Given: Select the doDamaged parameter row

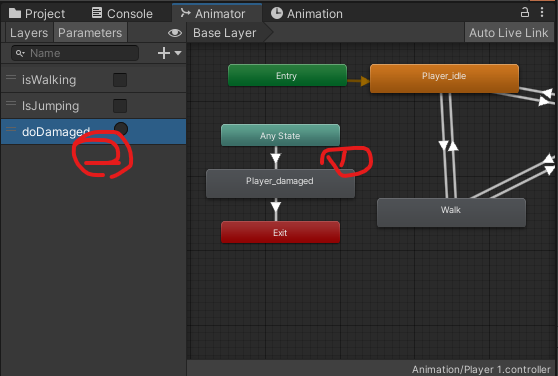Looking at the screenshot, I should [x=93, y=132].
